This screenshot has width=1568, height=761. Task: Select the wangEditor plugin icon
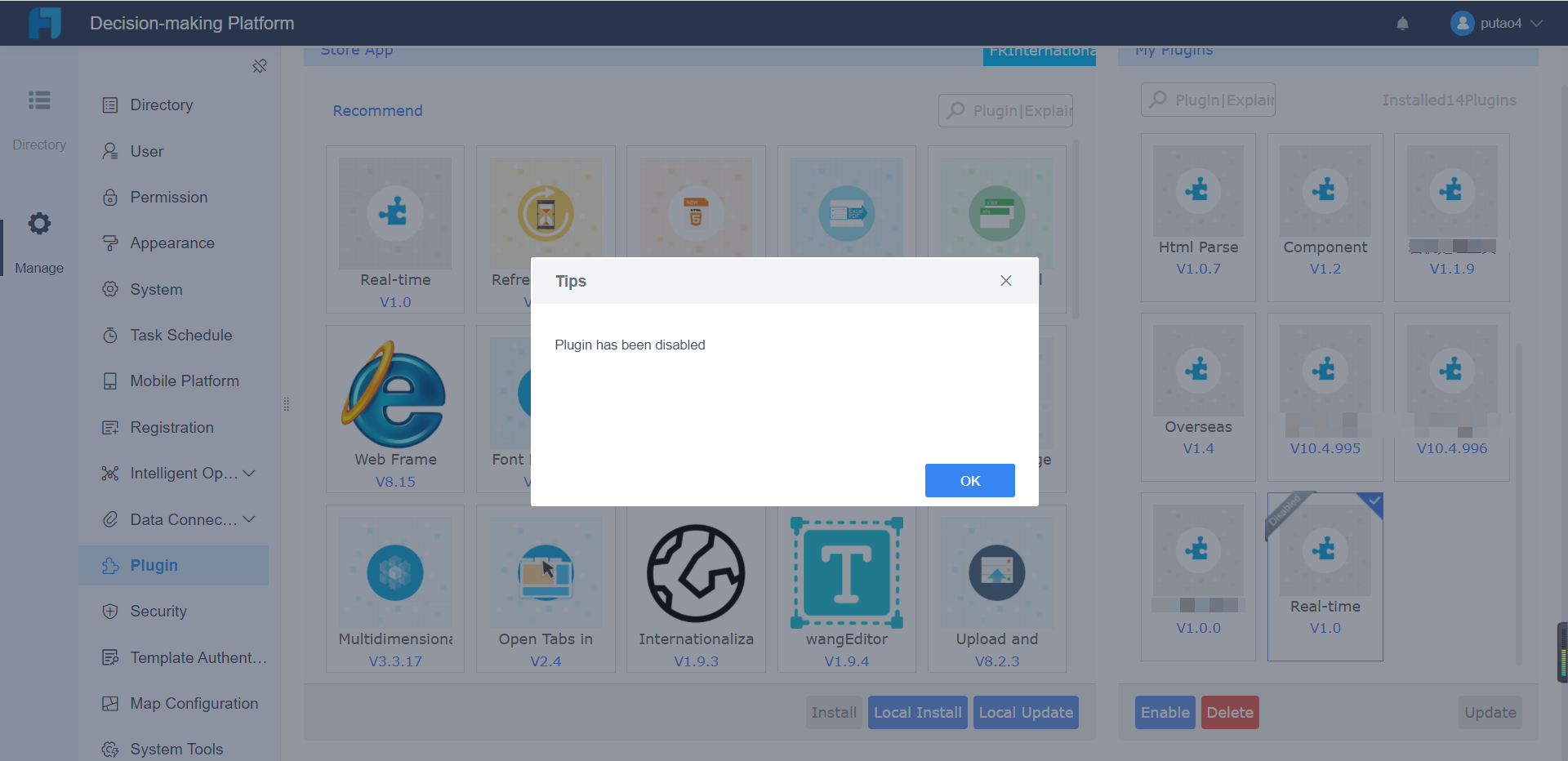click(847, 572)
